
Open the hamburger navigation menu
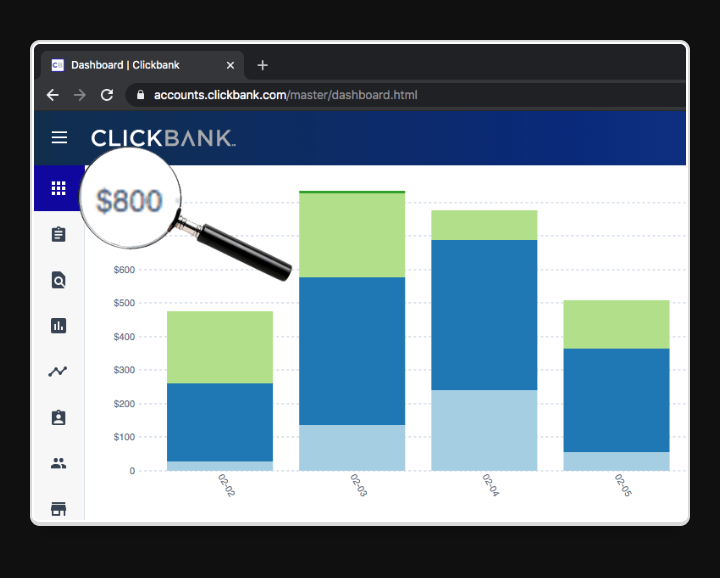coord(59,138)
